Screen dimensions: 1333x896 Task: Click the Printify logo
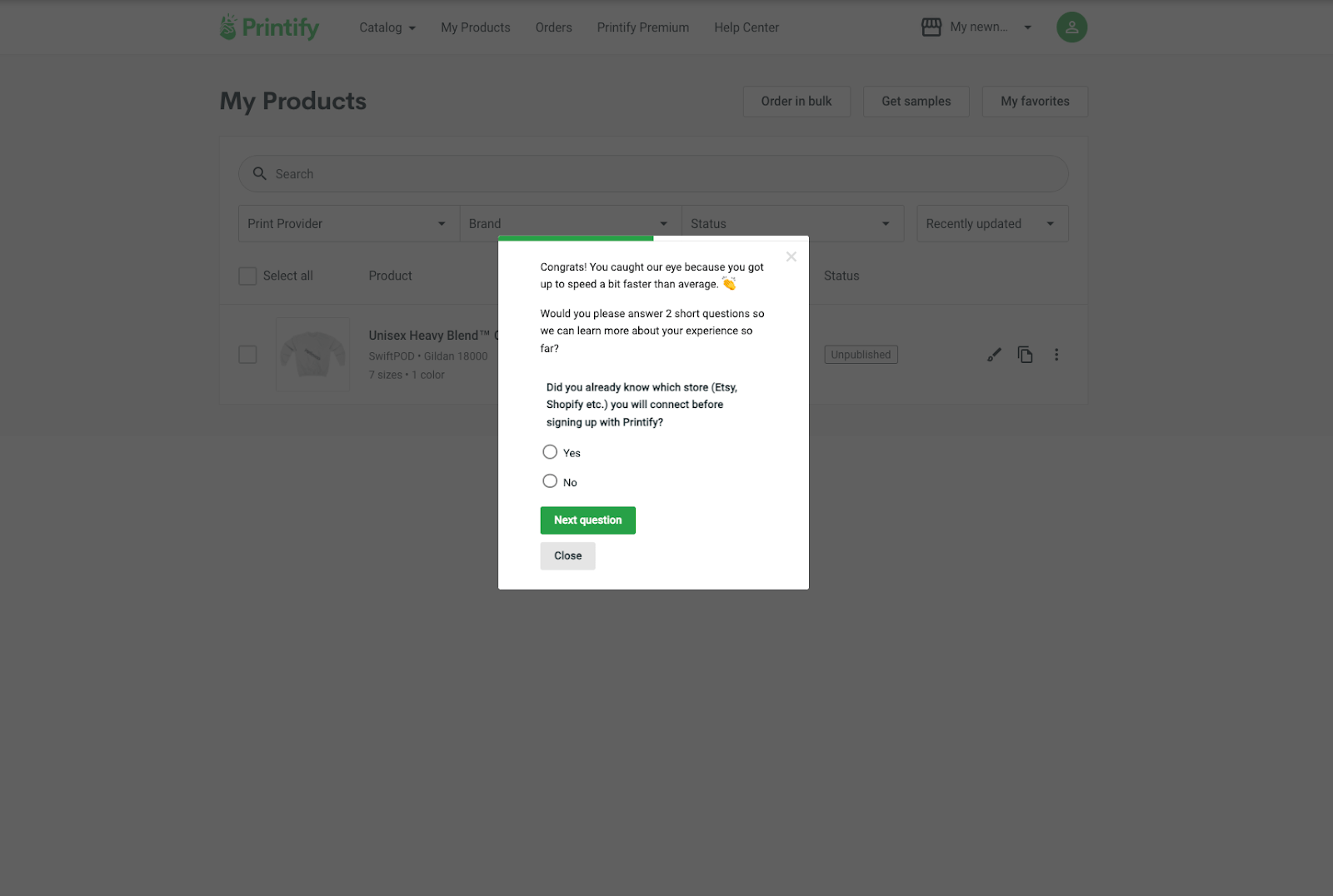click(x=269, y=27)
